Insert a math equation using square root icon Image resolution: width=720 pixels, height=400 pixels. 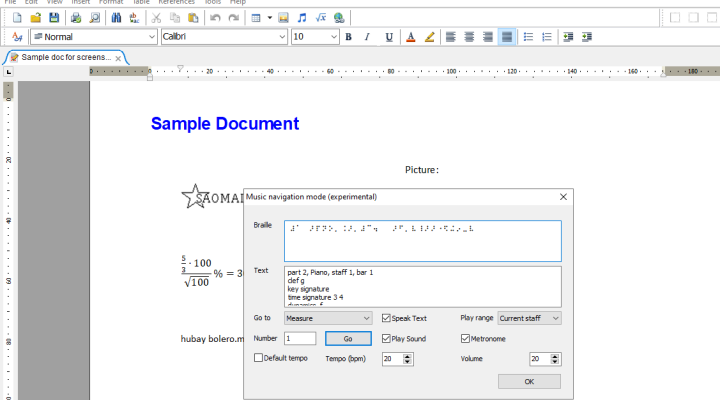[x=321, y=18]
